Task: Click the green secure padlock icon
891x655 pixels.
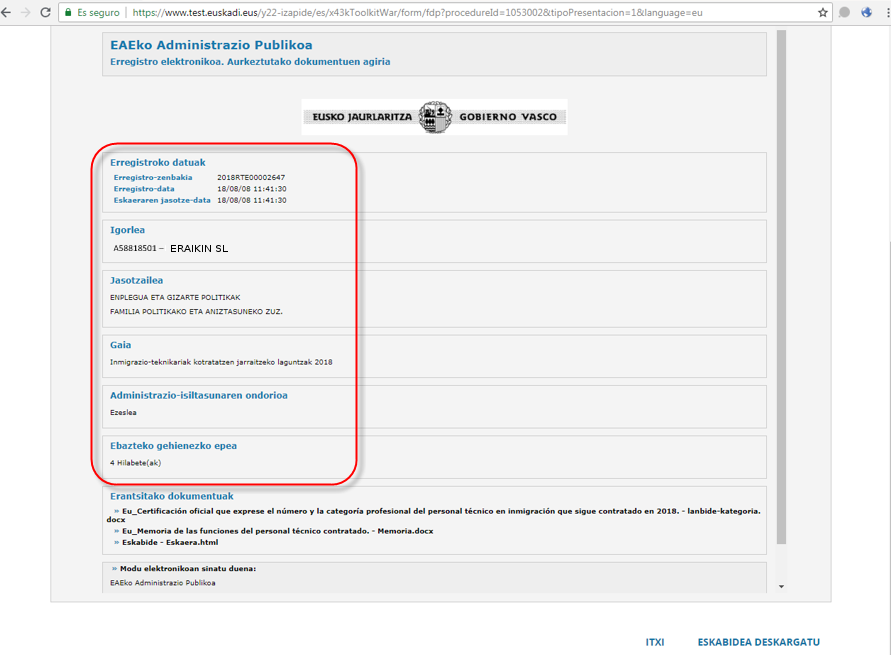Action: tap(69, 13)
